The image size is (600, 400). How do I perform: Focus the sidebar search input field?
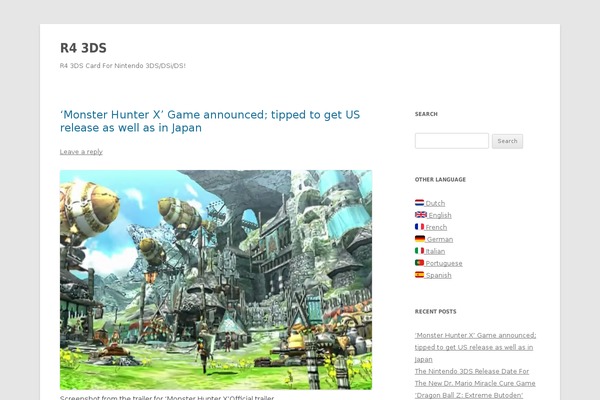[x=452, y=141]
